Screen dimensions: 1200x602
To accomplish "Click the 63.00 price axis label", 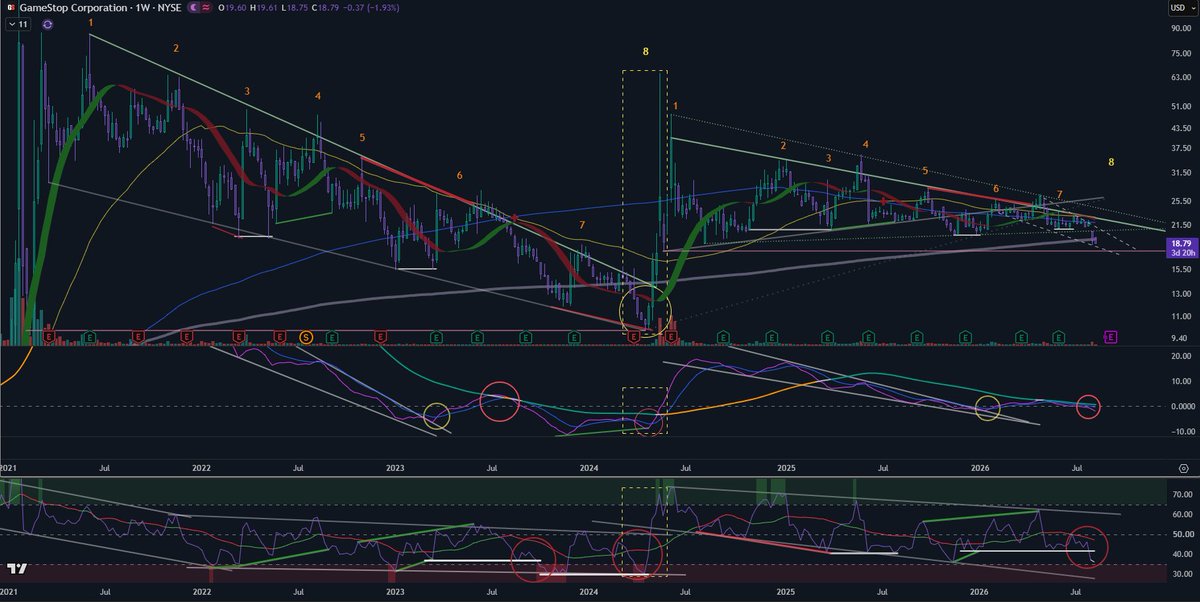I will pyautogui.click(x=1179, y=77).
